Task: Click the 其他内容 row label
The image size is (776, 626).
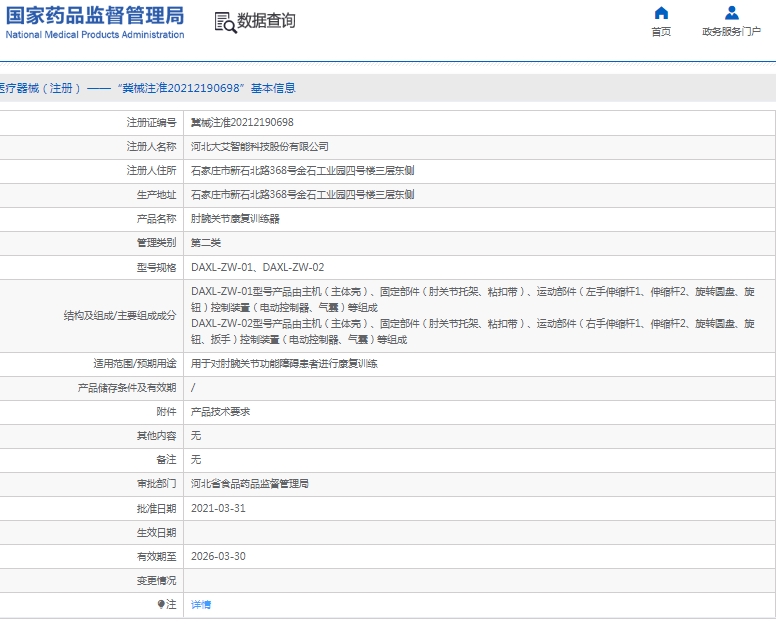Action: coord(156,436)
